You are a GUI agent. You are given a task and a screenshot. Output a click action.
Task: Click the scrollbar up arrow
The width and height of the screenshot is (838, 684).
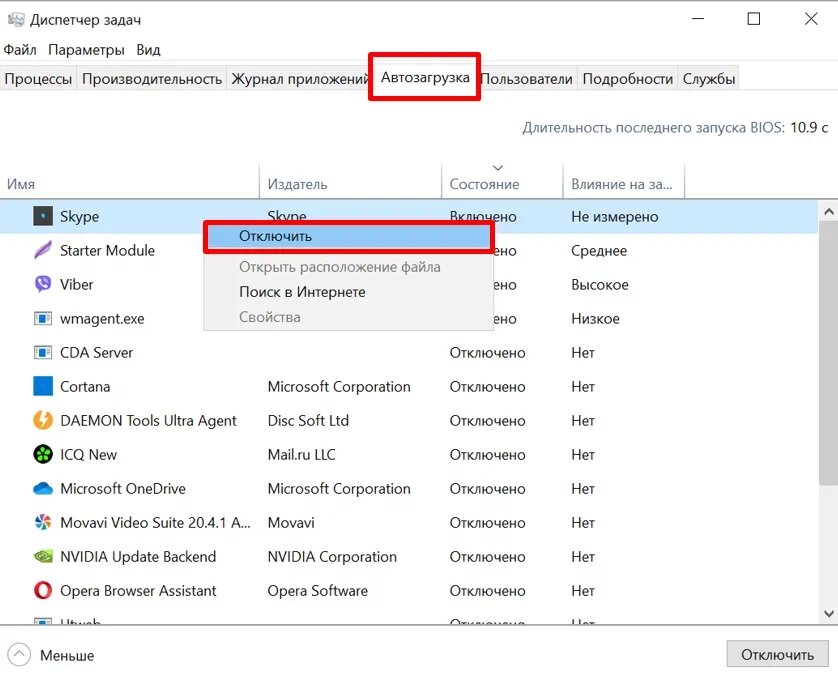(x=829, y=212)
